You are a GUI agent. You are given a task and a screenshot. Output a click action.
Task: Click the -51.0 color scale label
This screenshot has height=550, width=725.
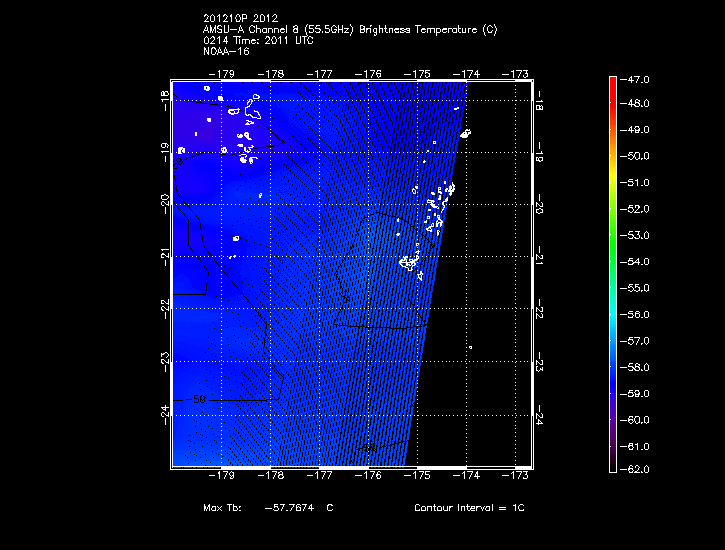point(639,182)
